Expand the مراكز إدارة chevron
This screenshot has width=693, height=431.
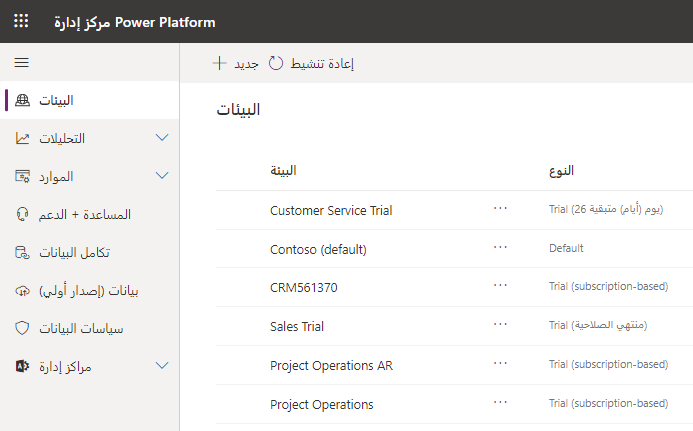pos(162,366)
